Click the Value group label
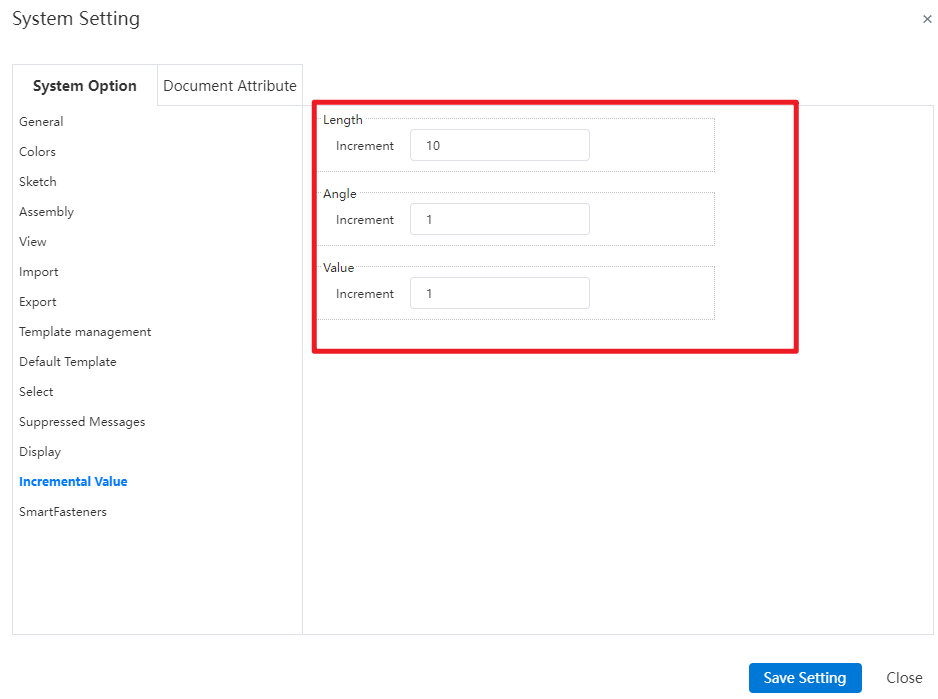This screenshot has height=699, width=938. tap(339, 268)
